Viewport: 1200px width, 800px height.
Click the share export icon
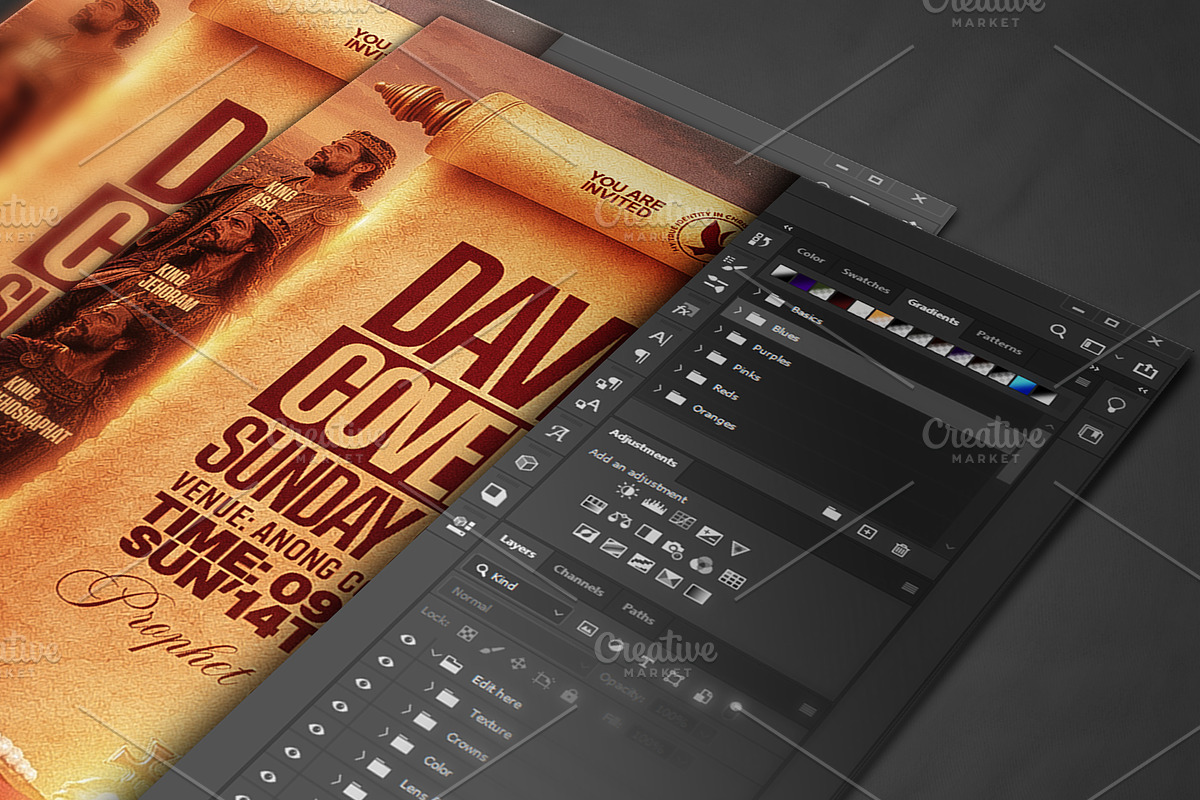(x=1145, y=370)
